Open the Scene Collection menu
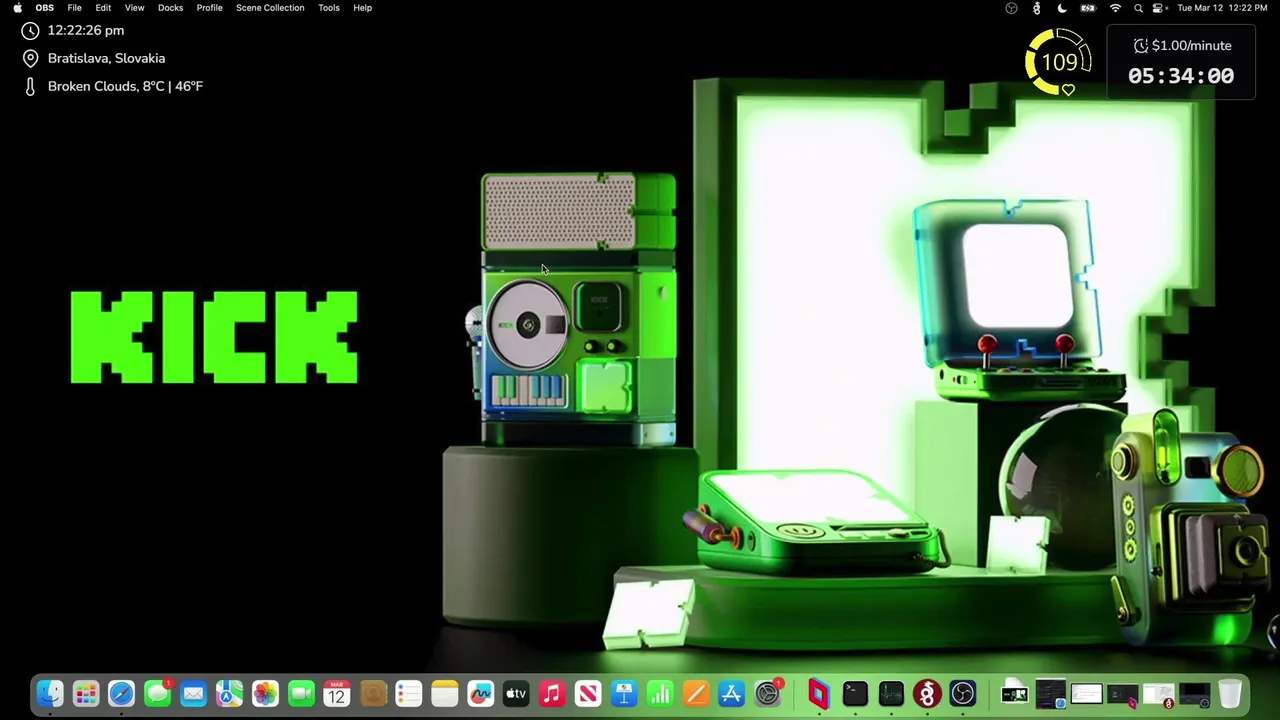Image resolution: width=1280 pixels, height=720 pixels. pos(270,8)
